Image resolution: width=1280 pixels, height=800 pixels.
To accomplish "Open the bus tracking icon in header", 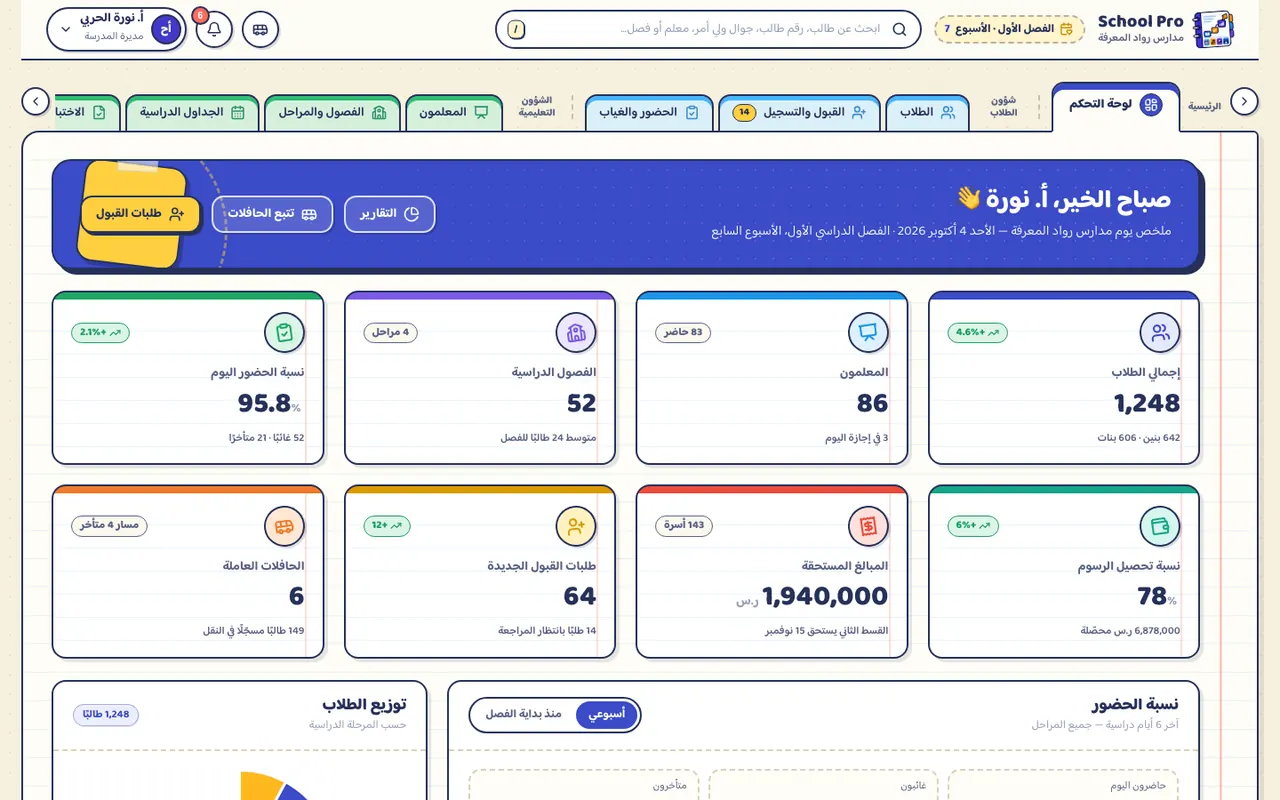I will coord(260,29).
